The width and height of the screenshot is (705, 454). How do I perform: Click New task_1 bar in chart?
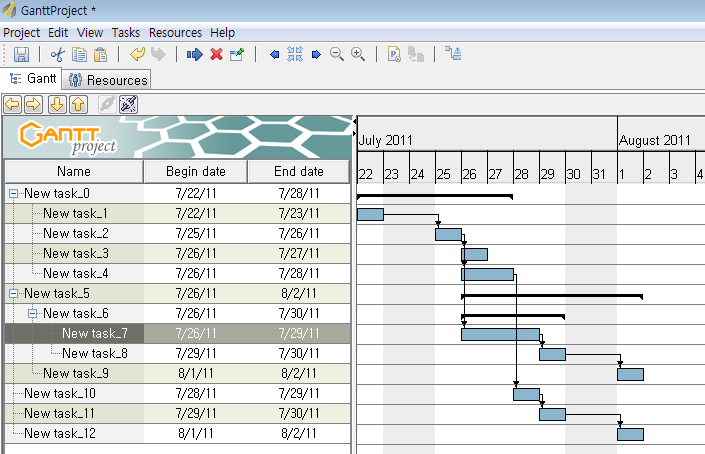point(370,214)
